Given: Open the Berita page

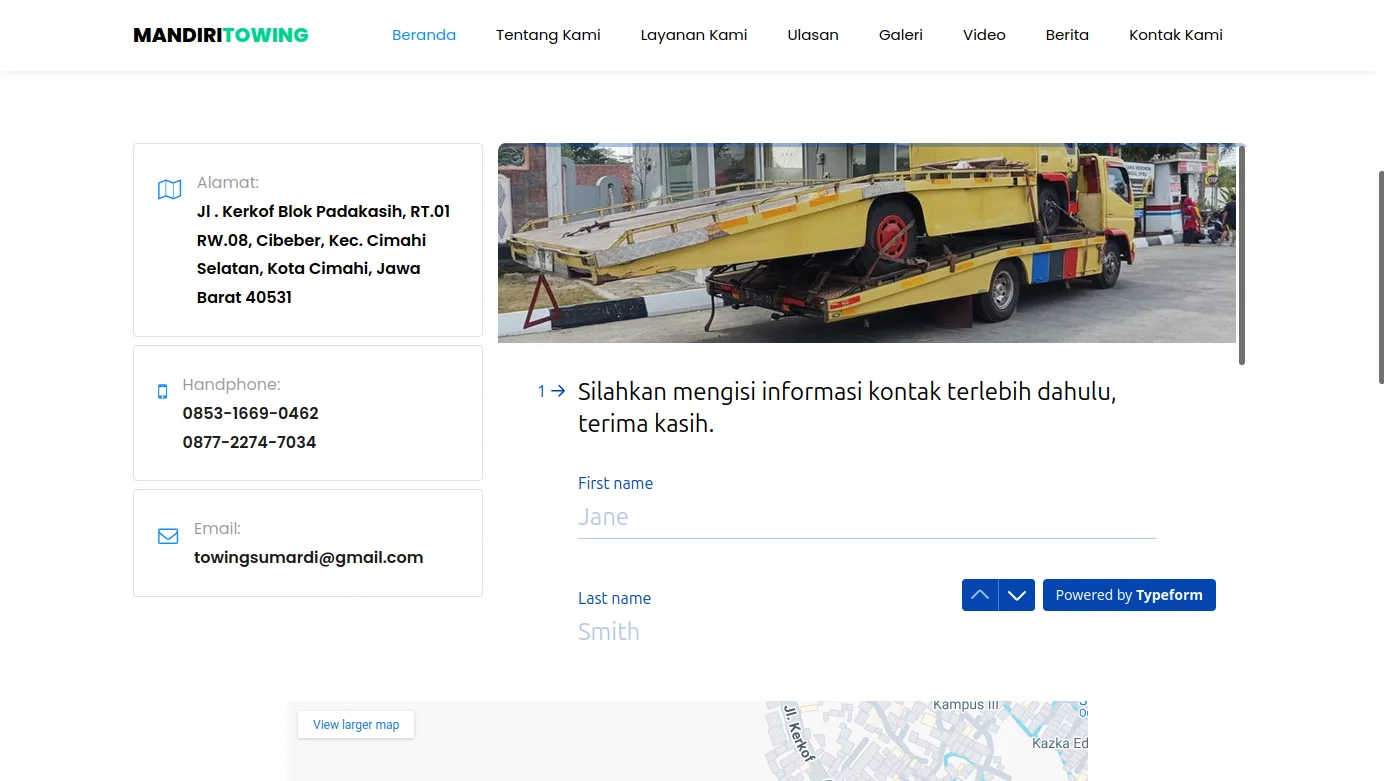Looking at the screenshot, I should click(x=1067, y=35).
